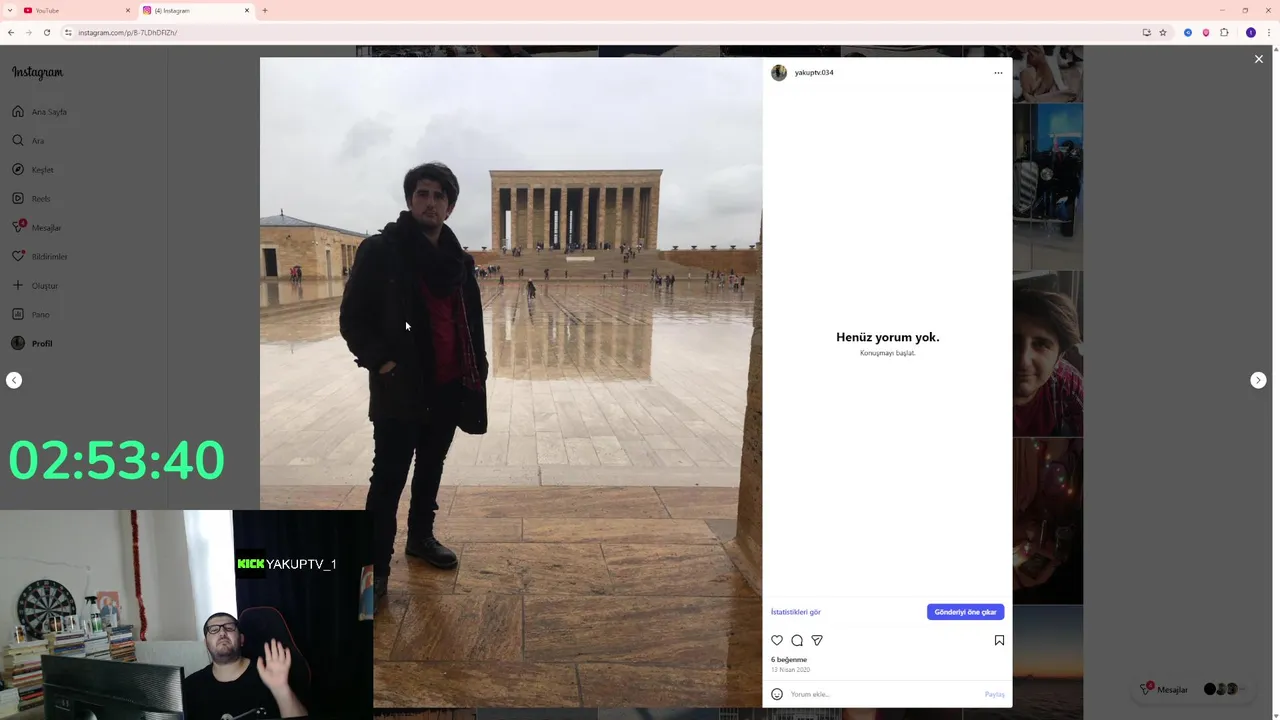Screen dimensions: 1280x720
Task: Open the Reels icon
Action: point(18,198)
